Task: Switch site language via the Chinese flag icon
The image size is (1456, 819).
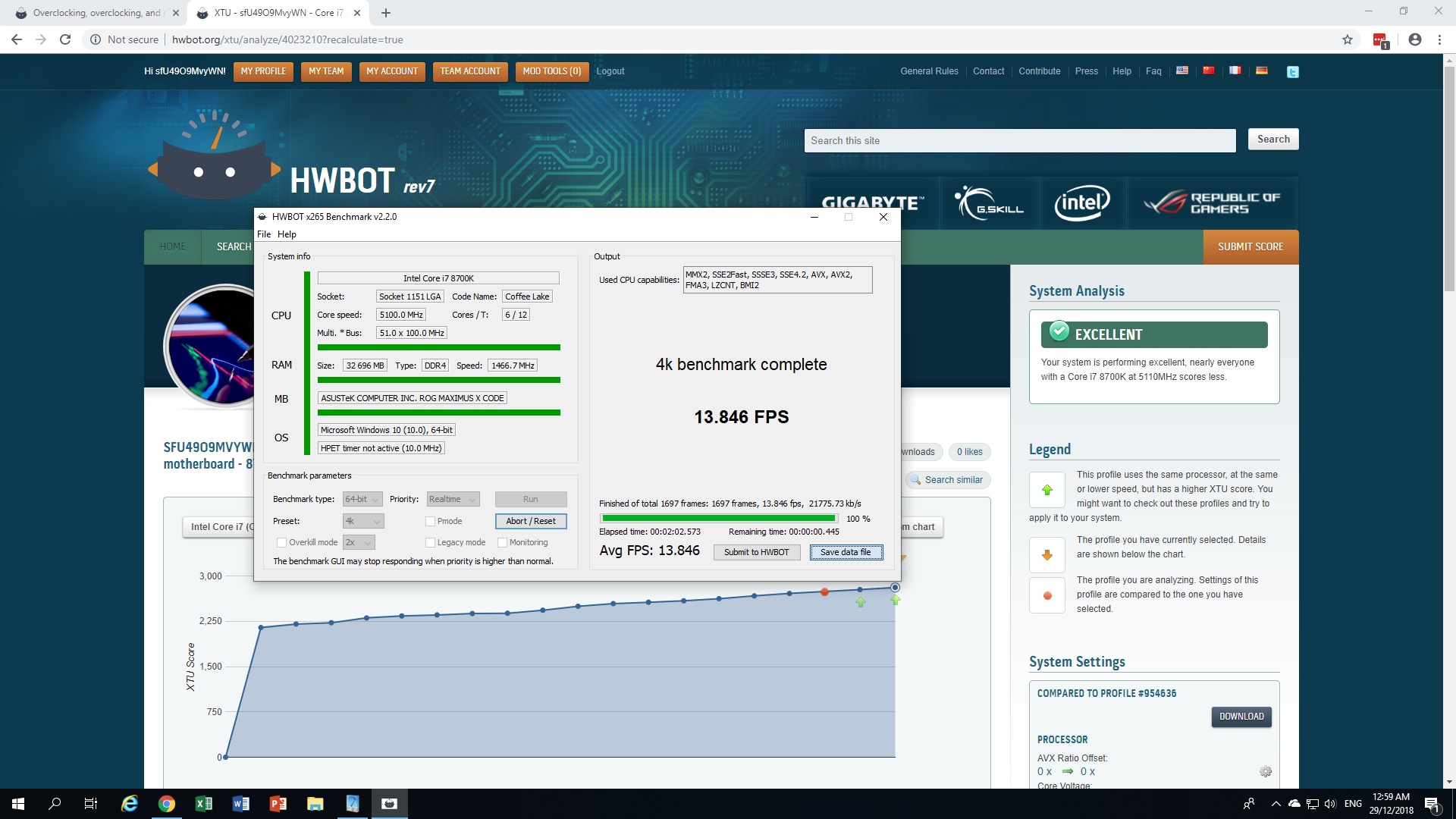Action: coord(1209,71)
